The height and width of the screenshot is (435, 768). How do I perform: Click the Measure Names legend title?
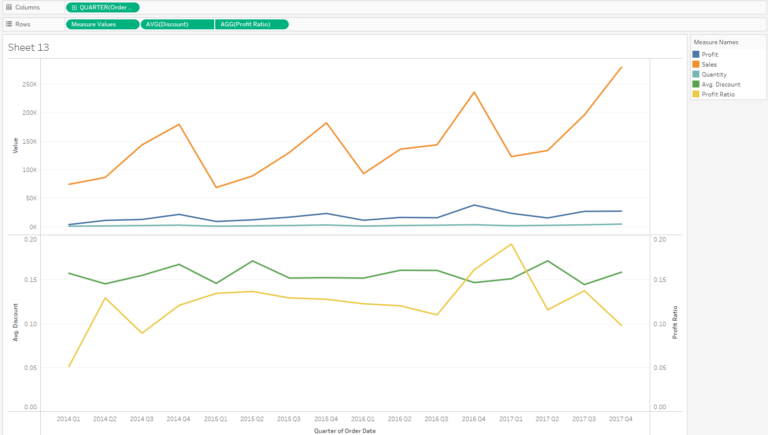click(716, 42)
